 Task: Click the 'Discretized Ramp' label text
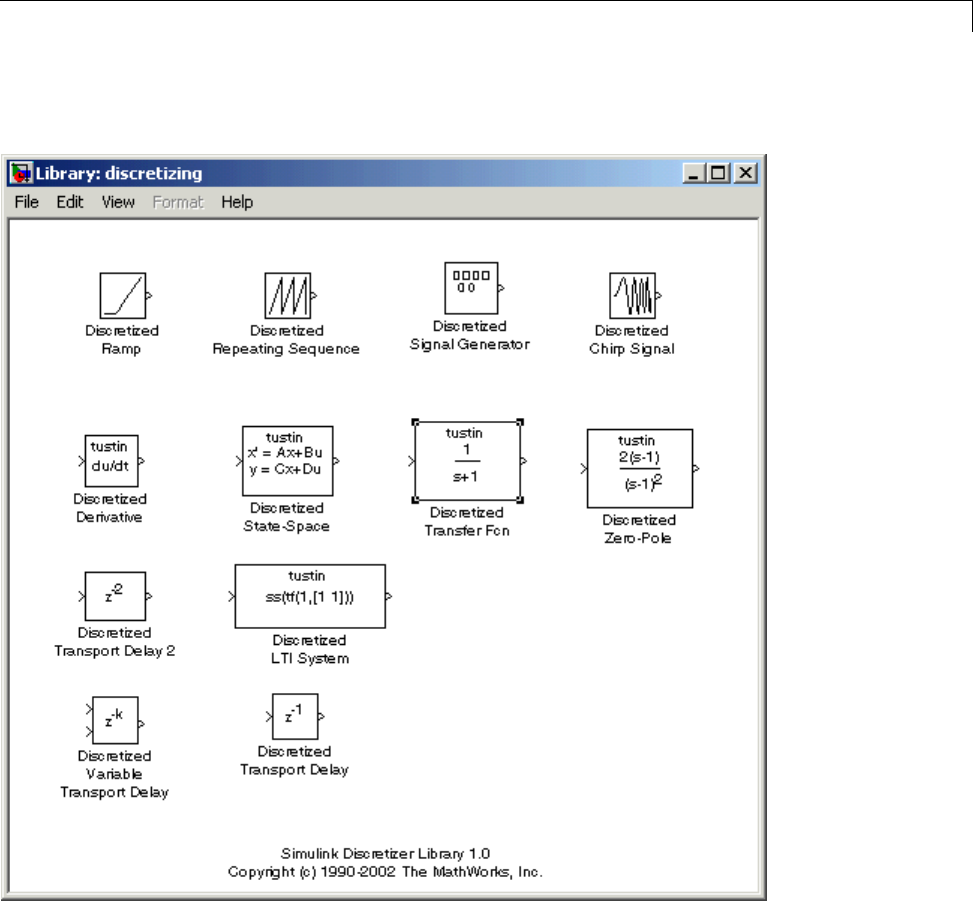click(x=122, y=339)
